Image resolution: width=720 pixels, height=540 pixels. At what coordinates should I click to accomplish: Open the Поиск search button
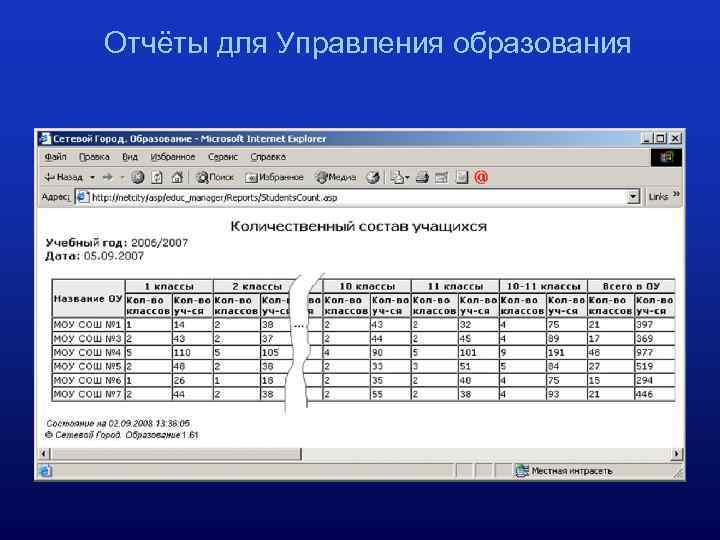(215, 177)
